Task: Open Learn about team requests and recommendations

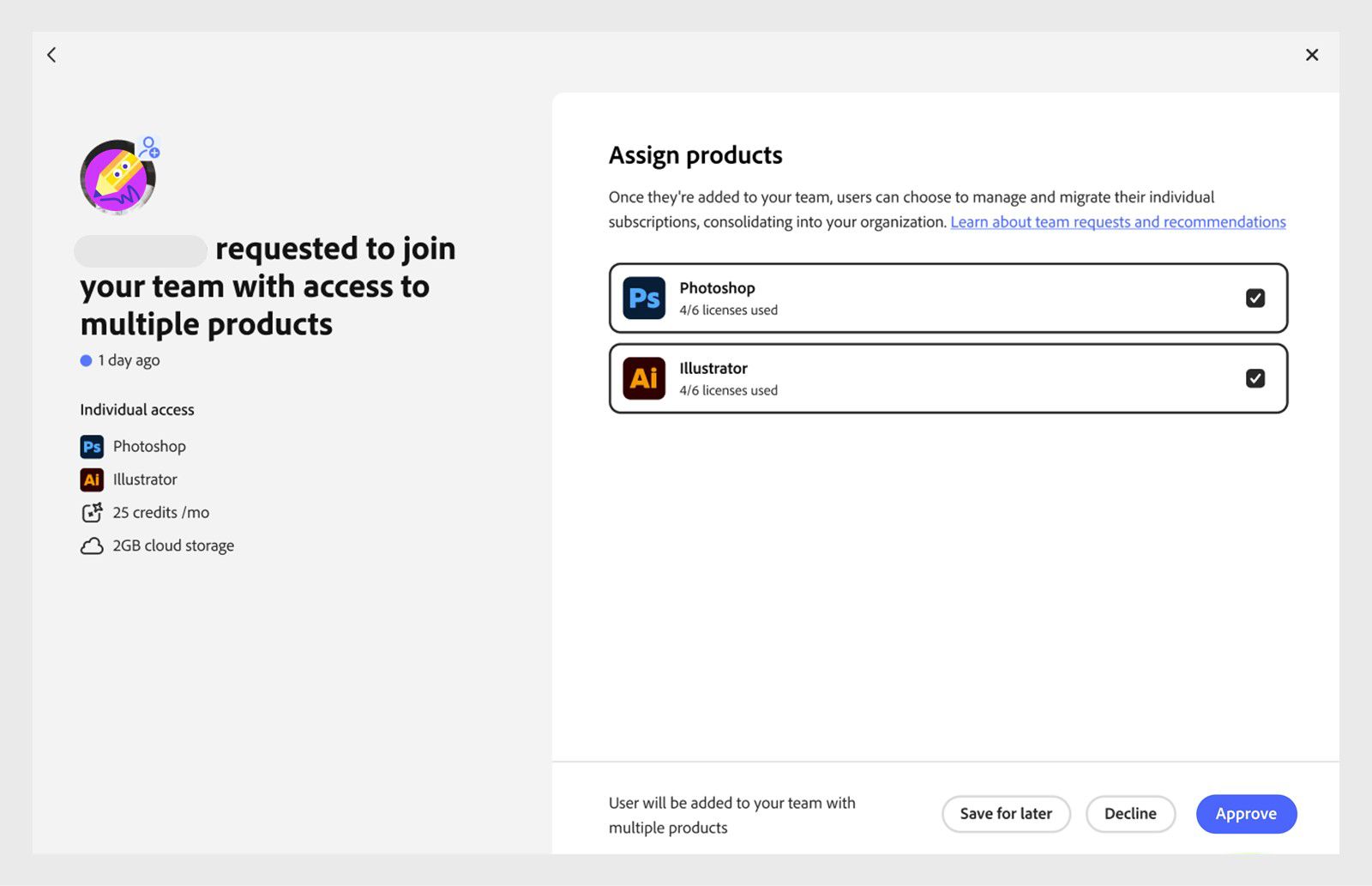Action: (x=1117, y=221)
